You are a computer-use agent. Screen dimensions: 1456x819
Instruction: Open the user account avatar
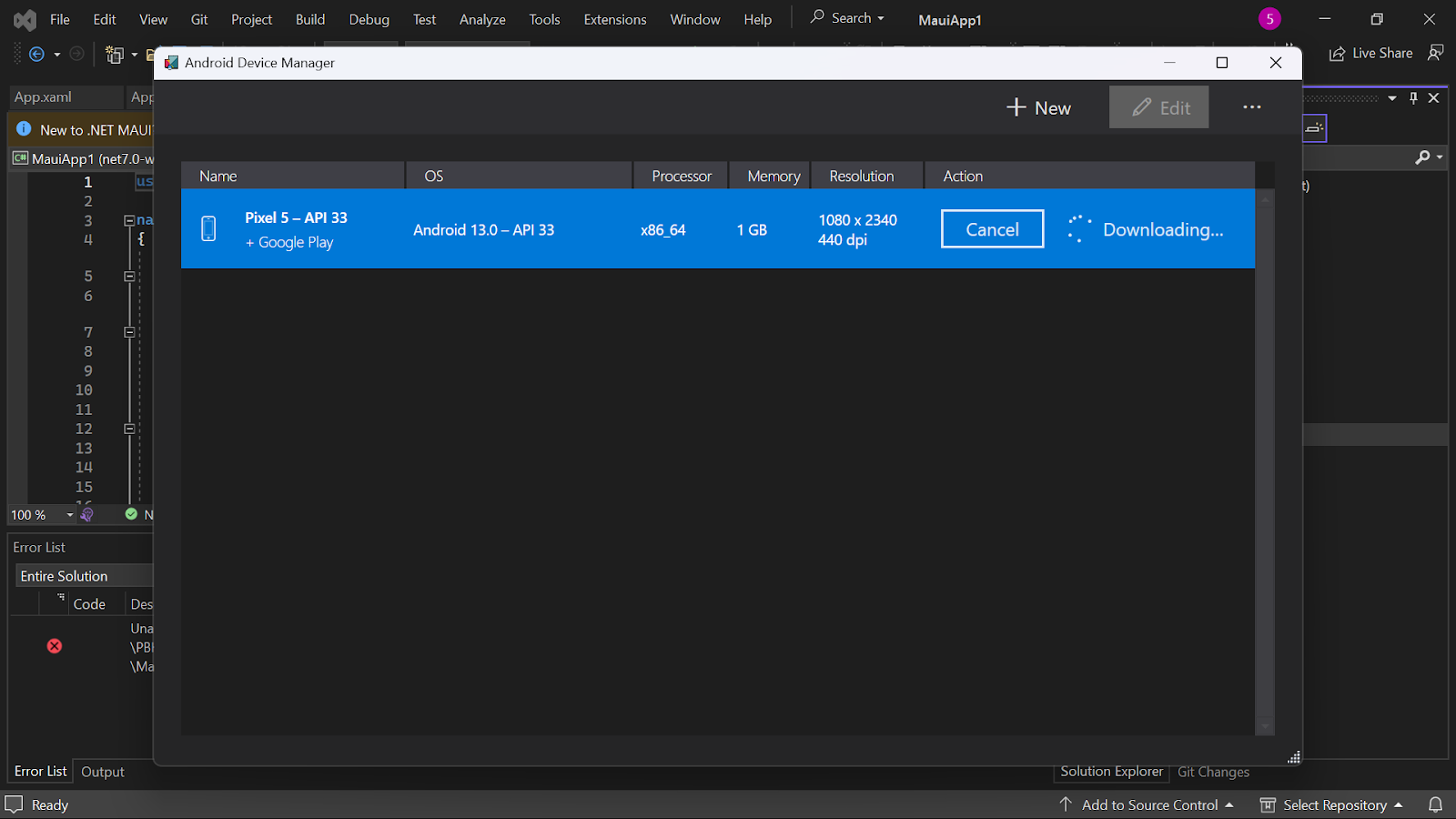click(1269, 18)
